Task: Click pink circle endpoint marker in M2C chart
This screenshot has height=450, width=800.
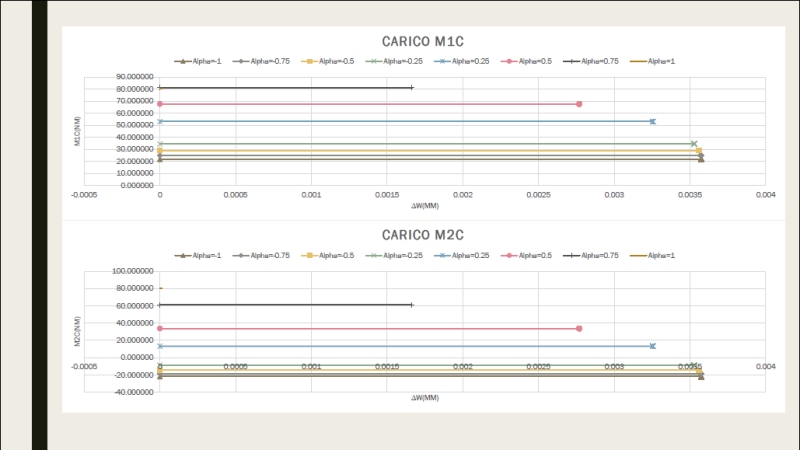Action: point(579,328)
